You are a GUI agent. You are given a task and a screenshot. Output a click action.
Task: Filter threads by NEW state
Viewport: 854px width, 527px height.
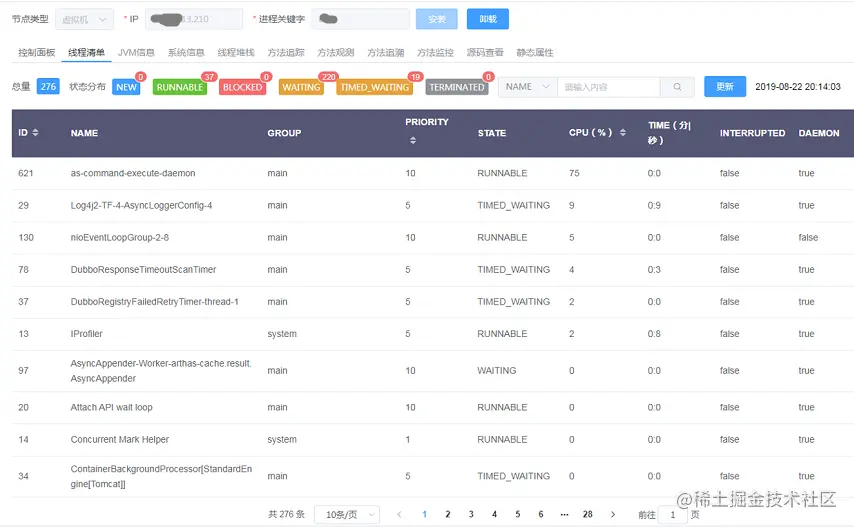126,87
